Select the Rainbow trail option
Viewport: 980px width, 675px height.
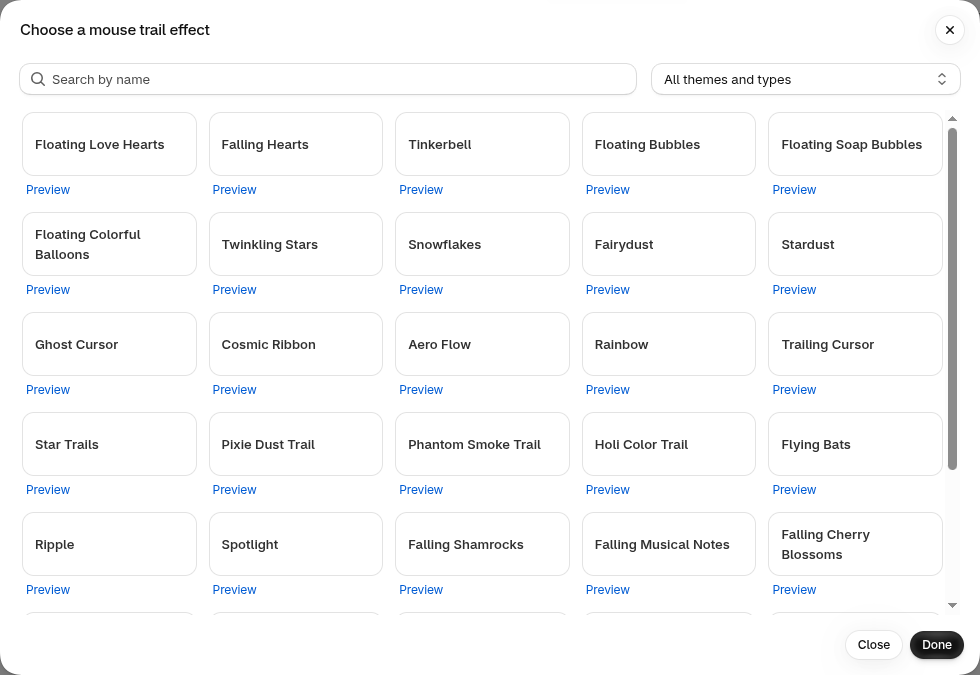point(669,344)
